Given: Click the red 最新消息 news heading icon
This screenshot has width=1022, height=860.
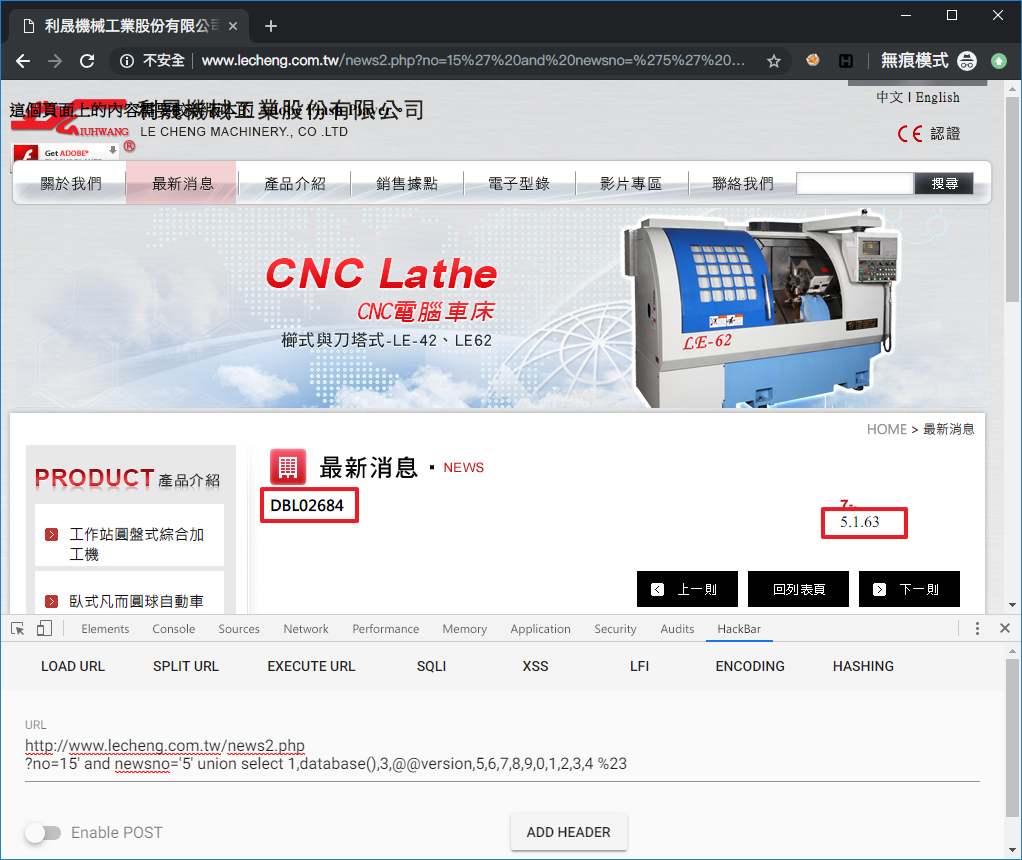Looking at the screenshot, I should pyautogui.click(x=287, y=467).
